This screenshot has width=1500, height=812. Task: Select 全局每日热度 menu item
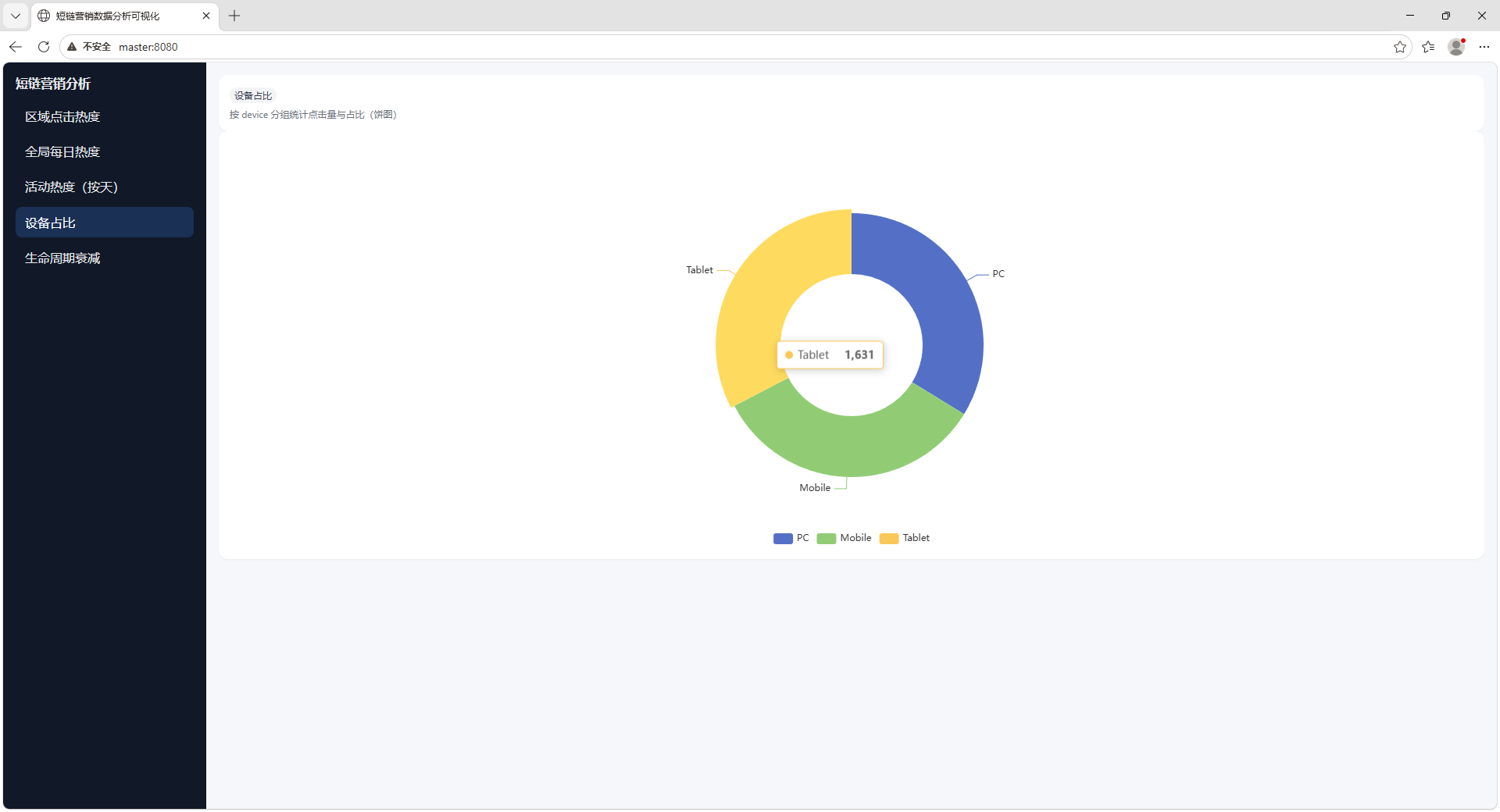tap(62, 152)
